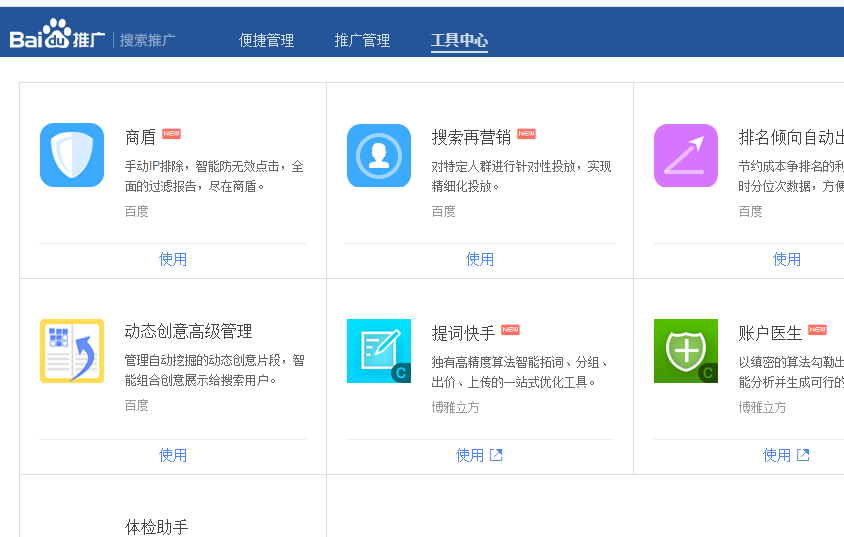Click the green 账户医生 shield icon
Image resolution: width=844 pixels, height=537 pixels.
tap(686, 351)
